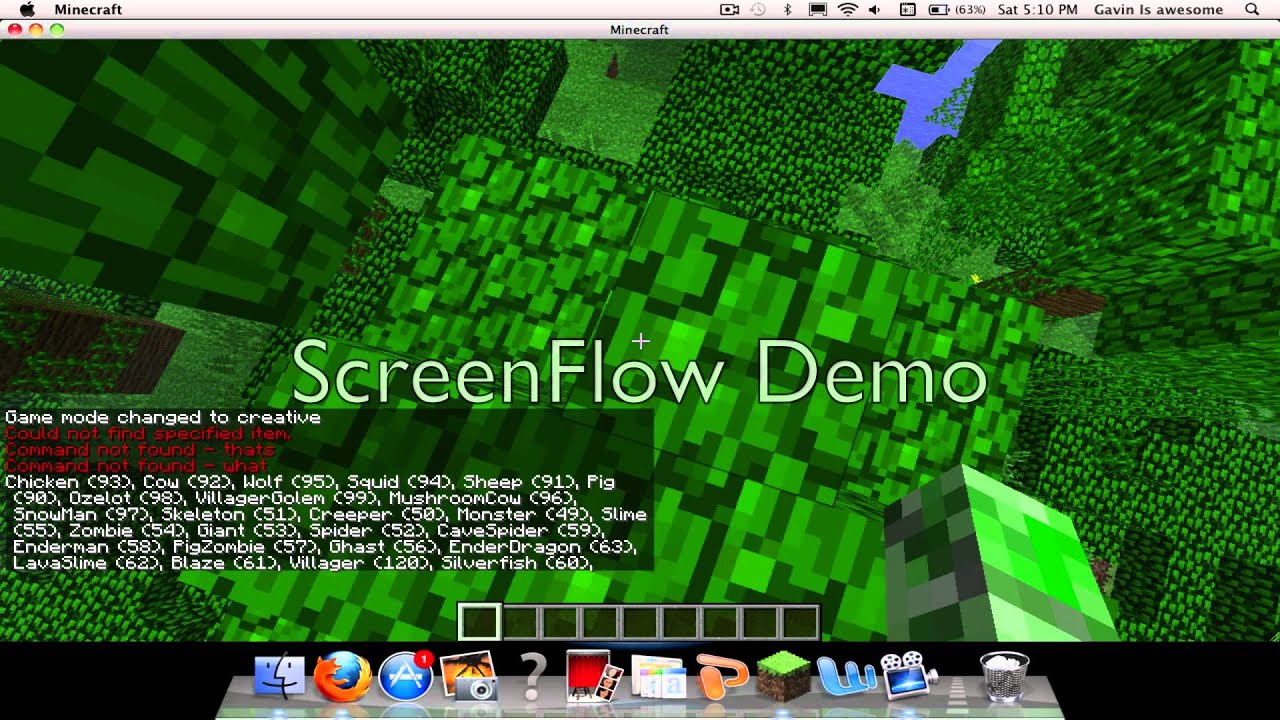Close the Minecraft window with red button
The width and height of the screenshot is (1280, 720).
pyautogui.click(x=15, y=30)
